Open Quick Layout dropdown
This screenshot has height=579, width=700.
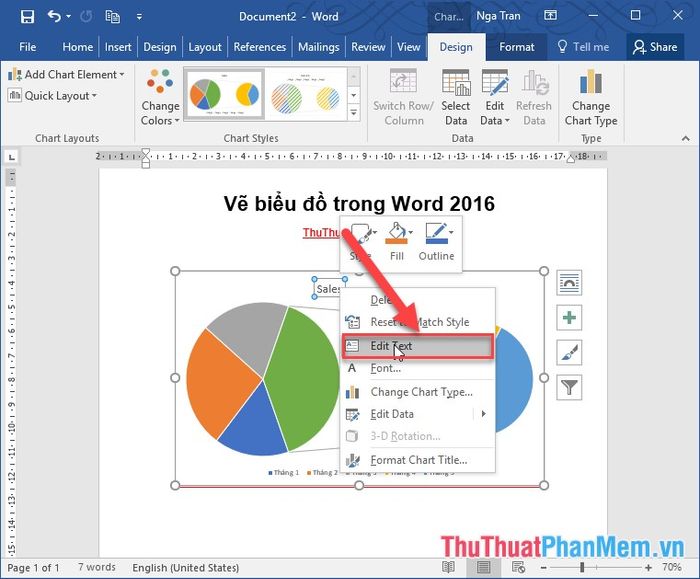click(52, 96)
